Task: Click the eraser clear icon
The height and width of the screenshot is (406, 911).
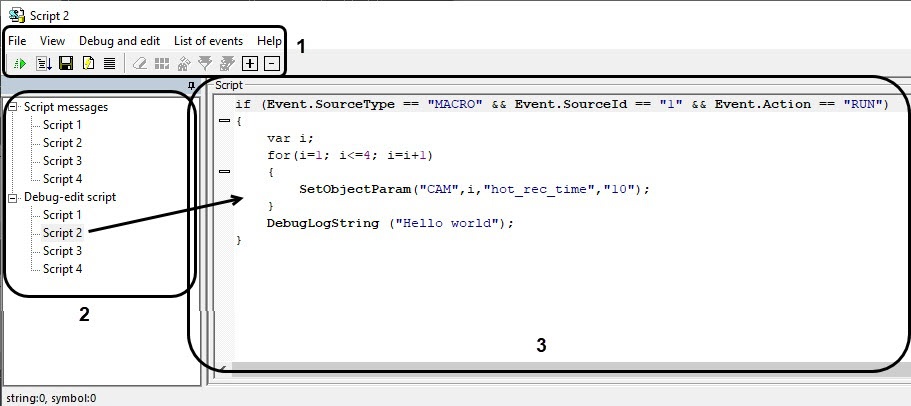Action: [140, 63]
